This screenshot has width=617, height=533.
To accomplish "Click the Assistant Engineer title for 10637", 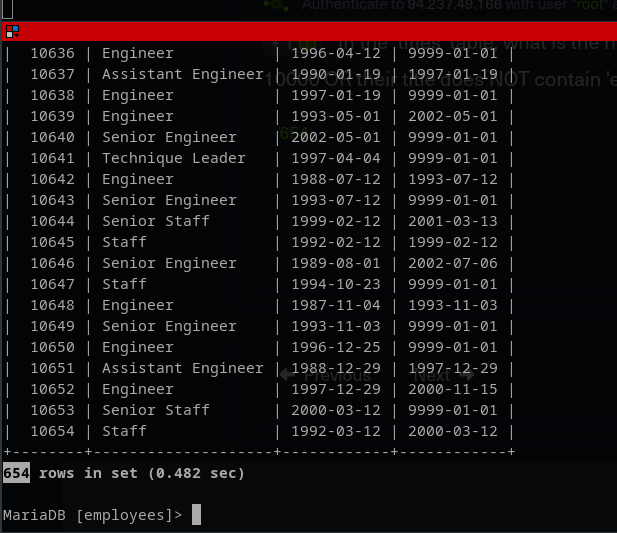I will pos(182,74).
